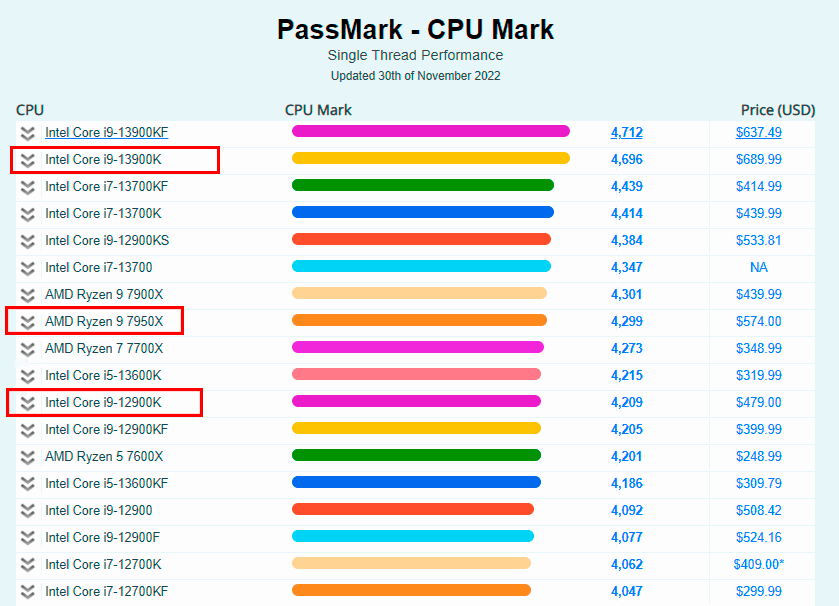
Task: Click the expand icon beside Intel Core i9-13900KF
Action: (27, 131)
